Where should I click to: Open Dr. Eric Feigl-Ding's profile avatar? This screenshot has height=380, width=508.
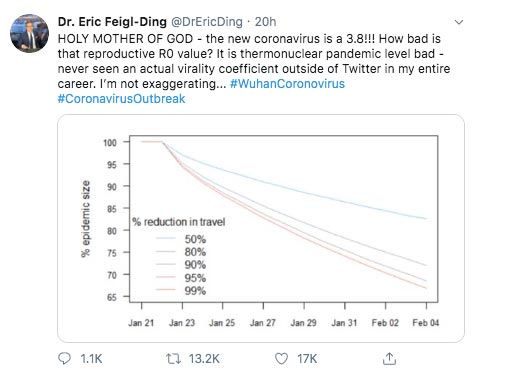(x=30, y=33)
